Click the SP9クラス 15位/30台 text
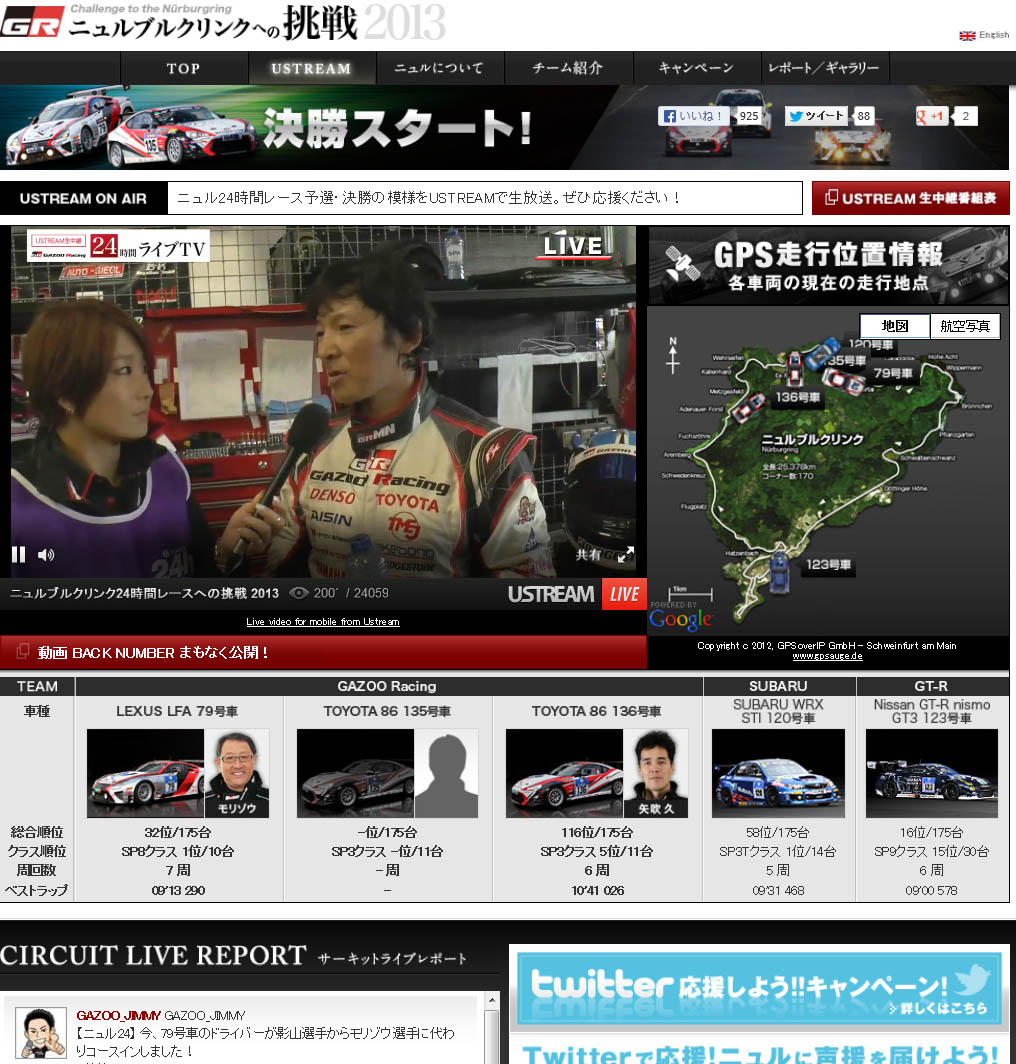 click(x=931, y=852)
